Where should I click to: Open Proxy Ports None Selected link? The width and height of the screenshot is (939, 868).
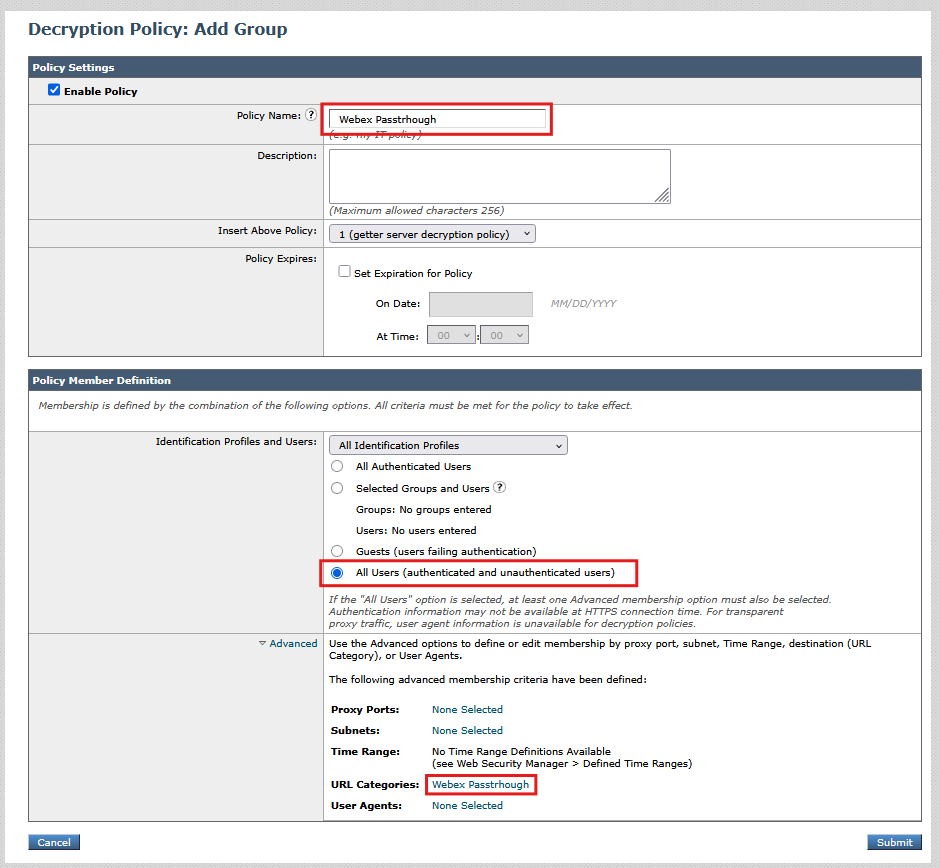coord(466,709)
